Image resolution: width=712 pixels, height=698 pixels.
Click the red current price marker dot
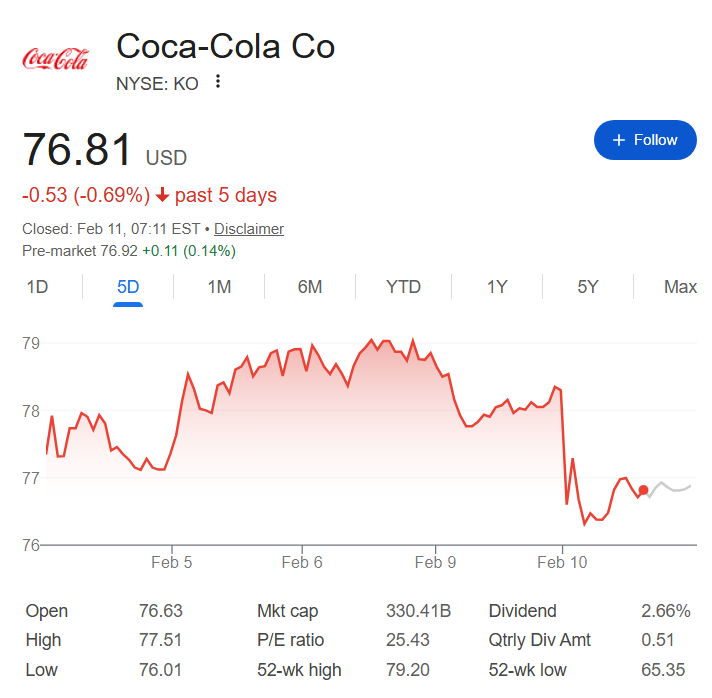[x=643, y=490]
